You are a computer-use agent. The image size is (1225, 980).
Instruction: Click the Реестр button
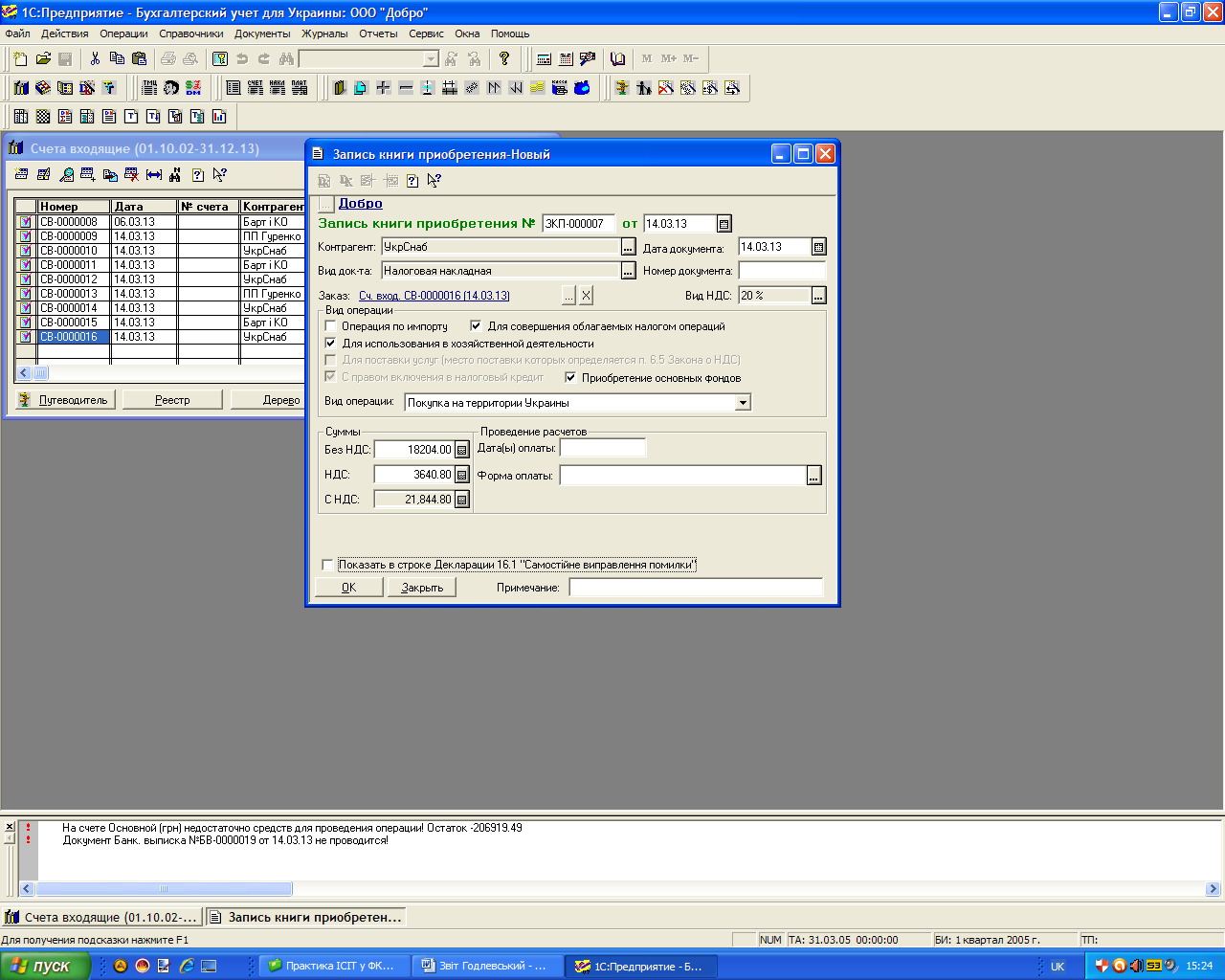172,400
